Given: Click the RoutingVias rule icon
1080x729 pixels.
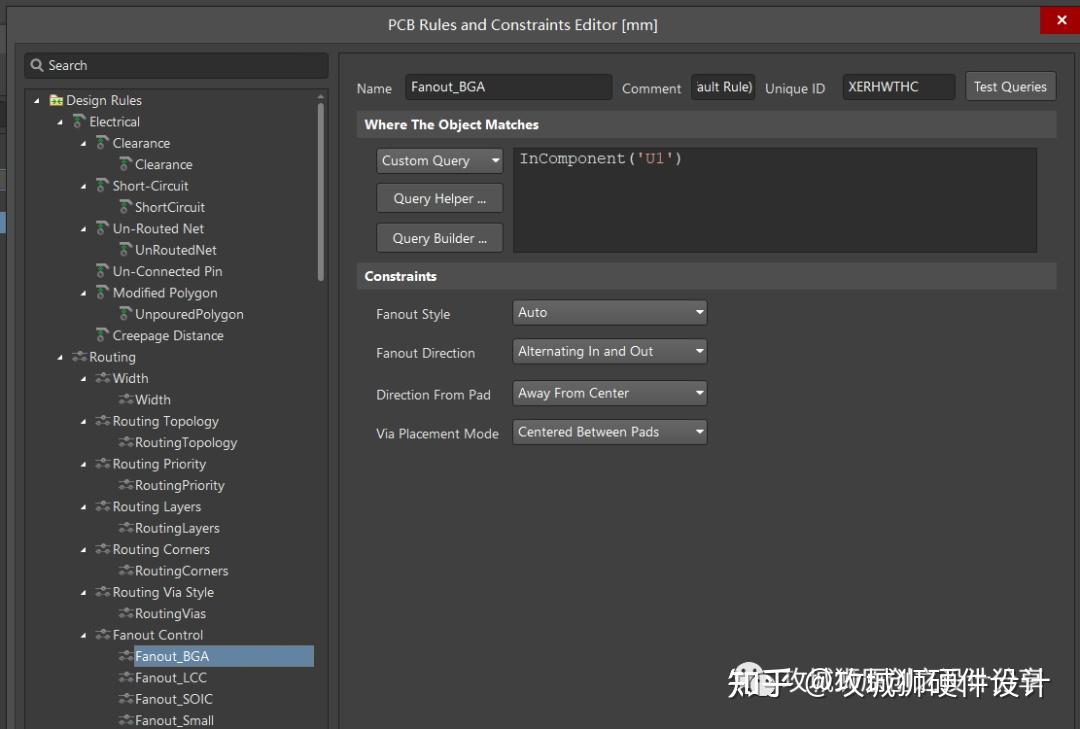Looking at the screenshot, I should point(125,613).
